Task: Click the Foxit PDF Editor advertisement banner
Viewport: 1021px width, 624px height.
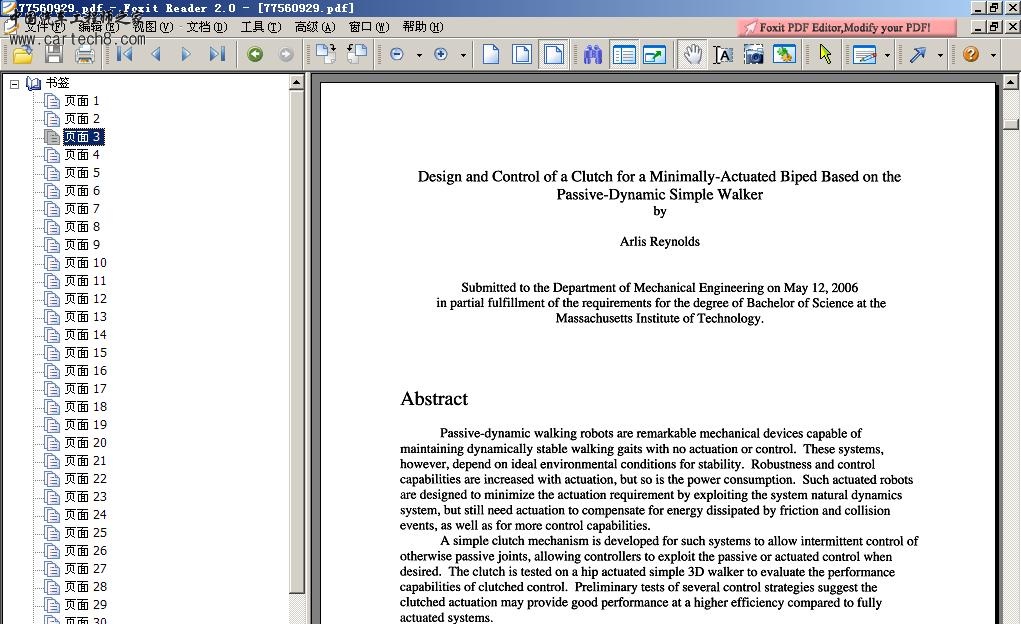Action: click(x=836, y=27)
